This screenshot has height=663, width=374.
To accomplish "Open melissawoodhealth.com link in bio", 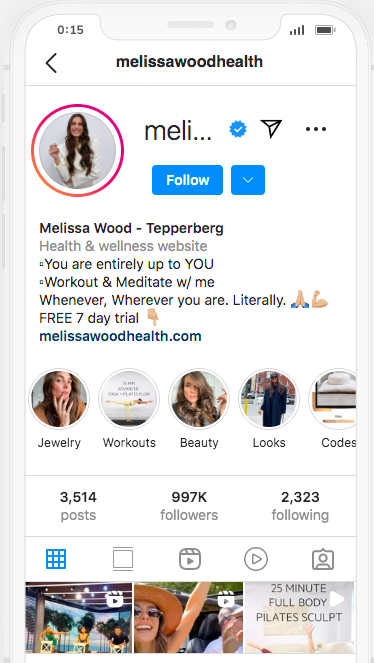I will coord(120,337).
